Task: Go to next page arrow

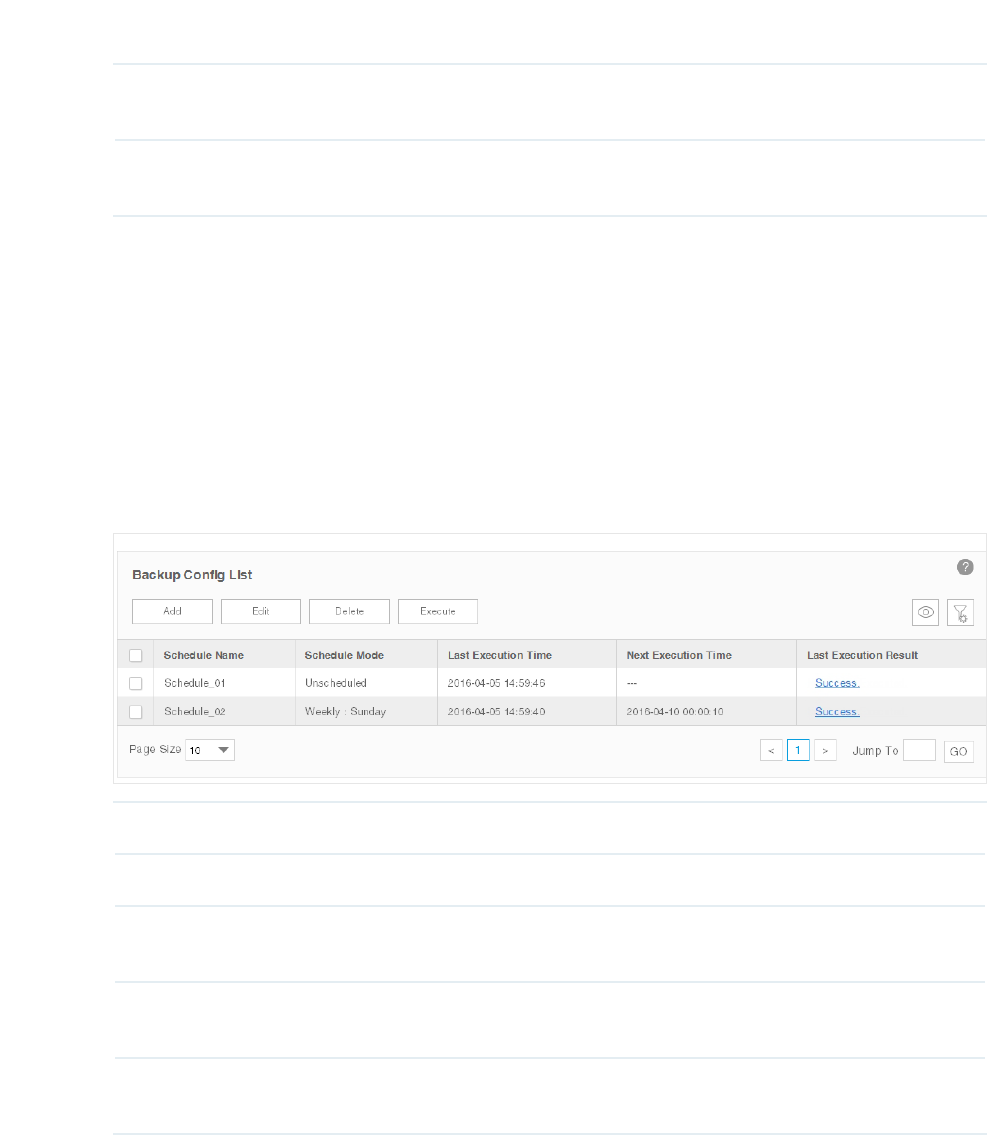Action: [825, 751]
